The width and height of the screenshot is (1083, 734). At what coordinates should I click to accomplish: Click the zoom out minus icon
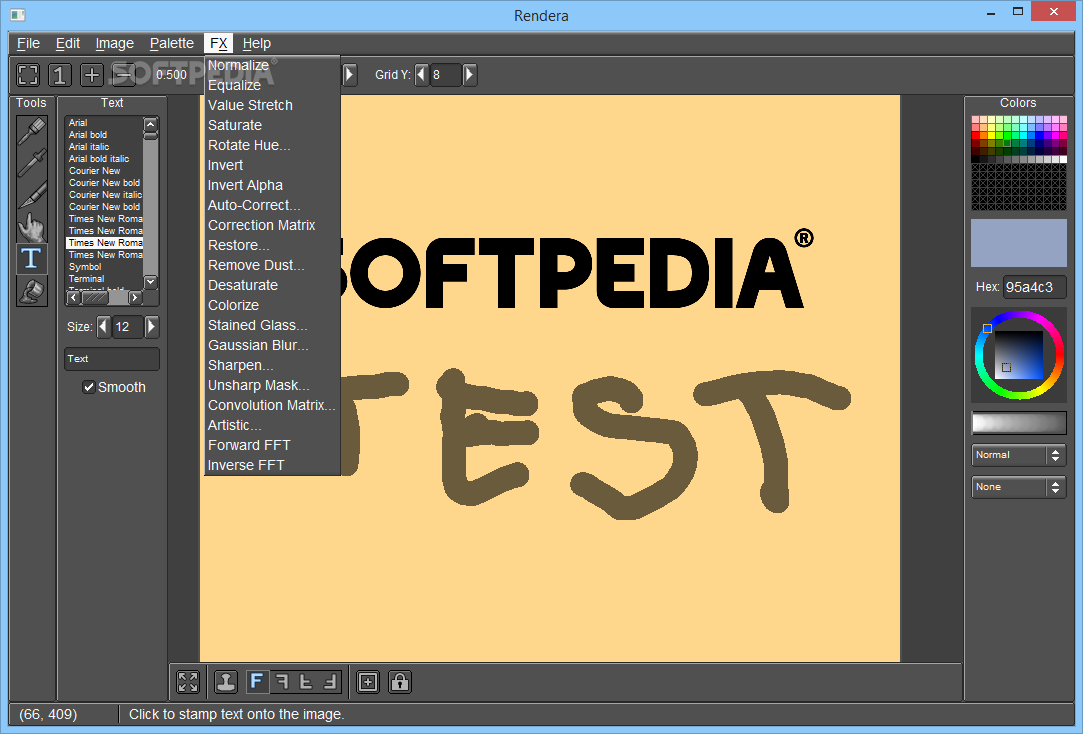(124, 75)
